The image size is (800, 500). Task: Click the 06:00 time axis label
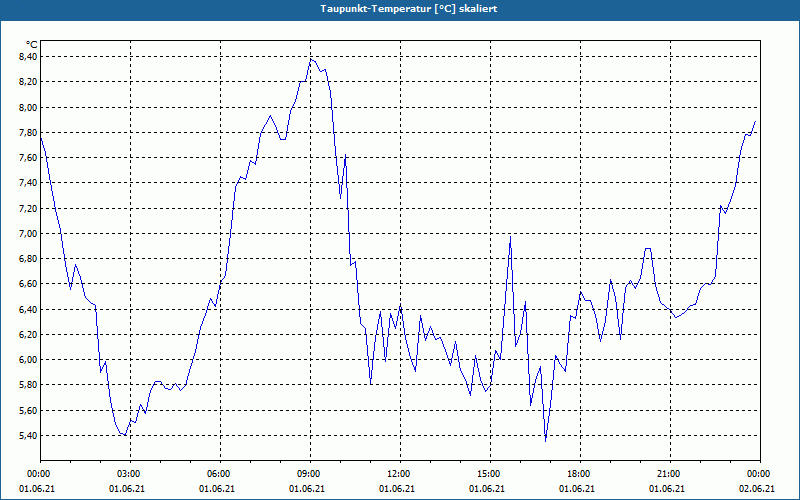coord(219,474)
